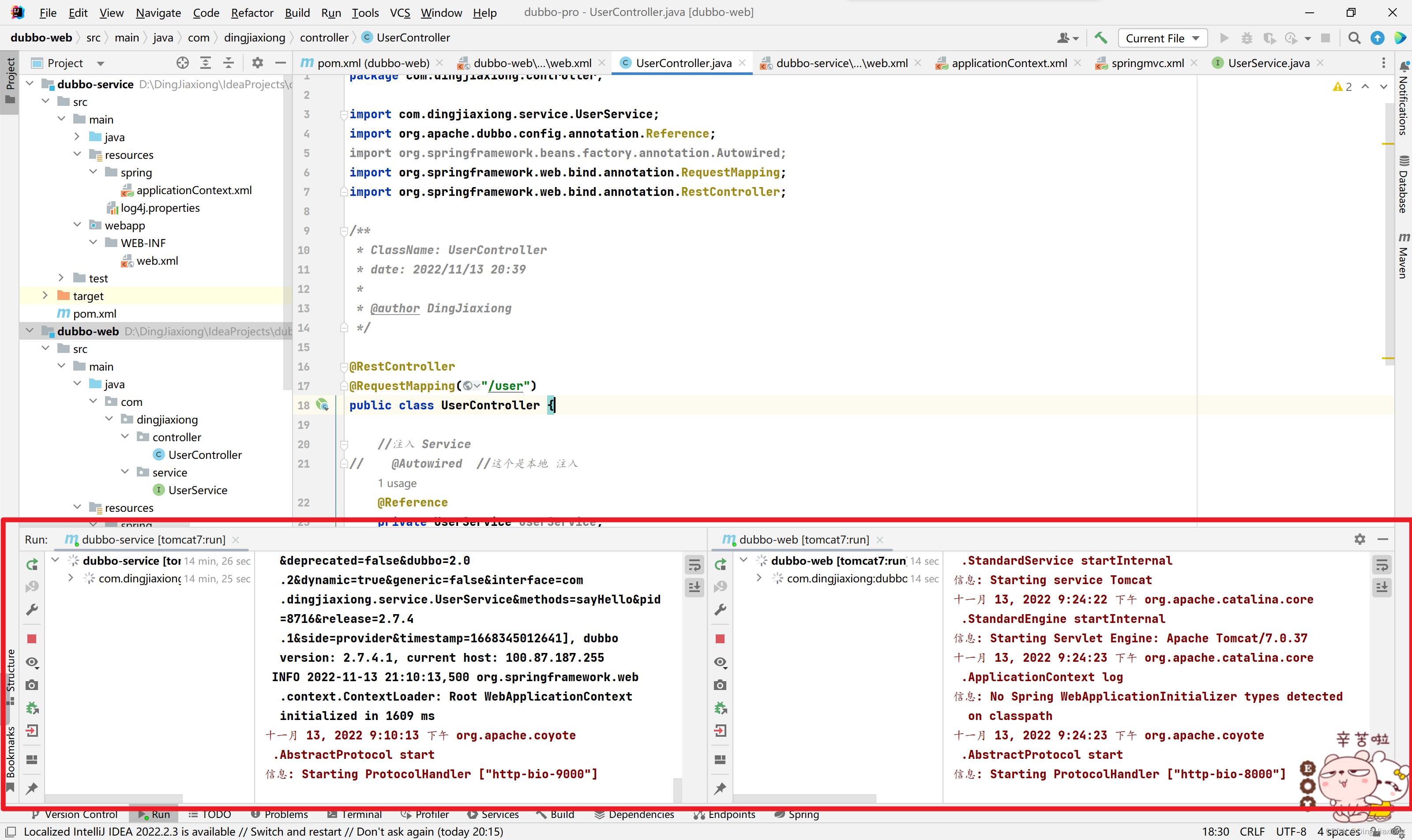Rerun dubbo-web tomcat7:run
This screenshot has height=840, width=1412.
click(720, 564)
